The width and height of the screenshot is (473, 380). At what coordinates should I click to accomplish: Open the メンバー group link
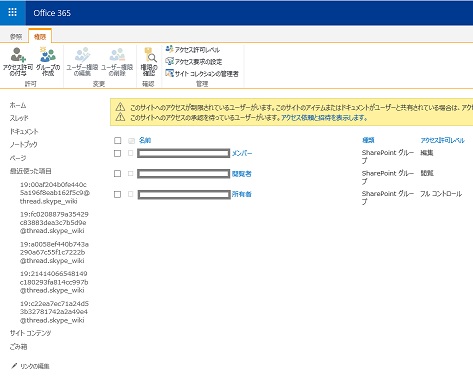pyautogui.click(x=242, y=153)
